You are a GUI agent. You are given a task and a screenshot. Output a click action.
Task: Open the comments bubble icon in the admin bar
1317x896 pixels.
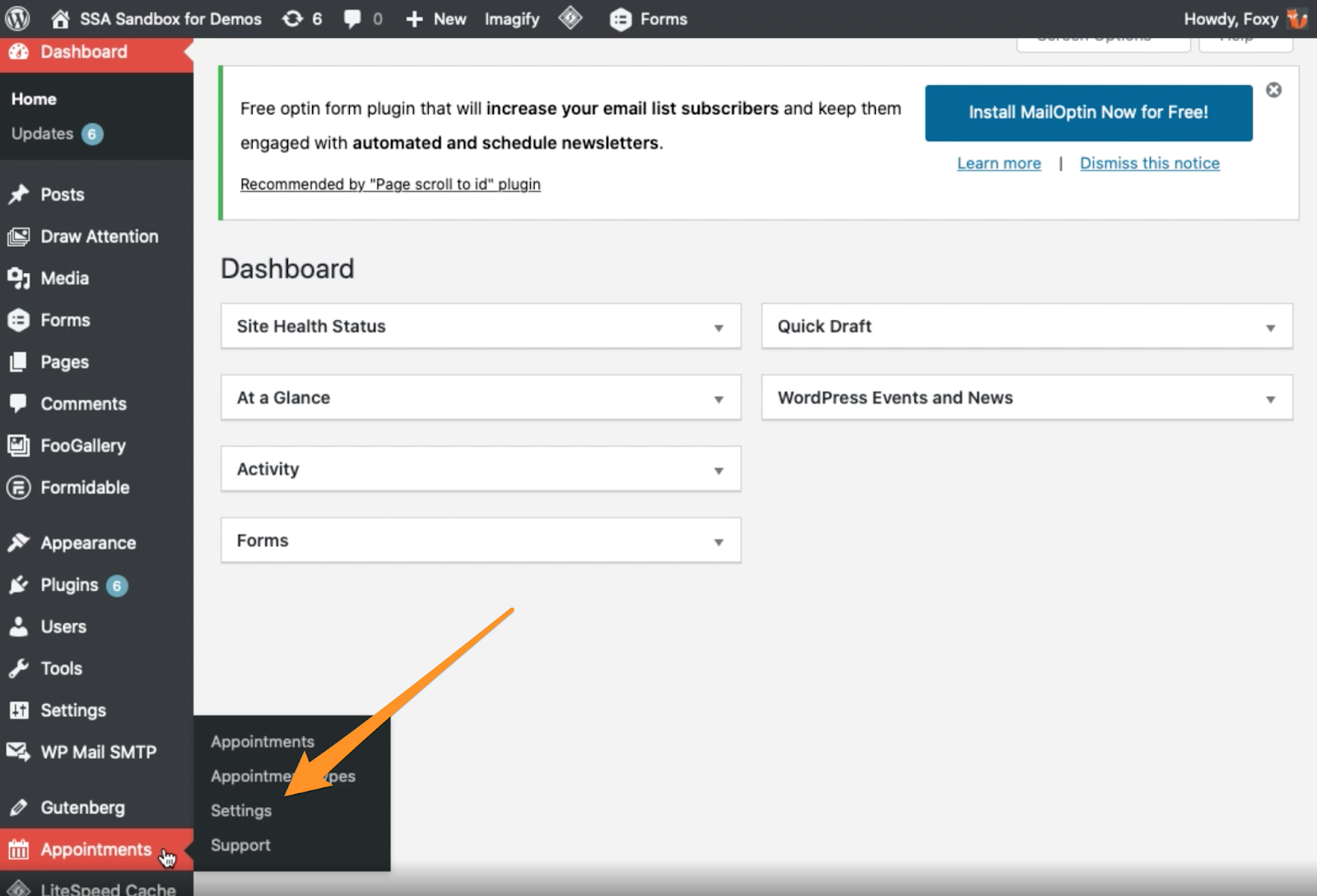[352, 18]
